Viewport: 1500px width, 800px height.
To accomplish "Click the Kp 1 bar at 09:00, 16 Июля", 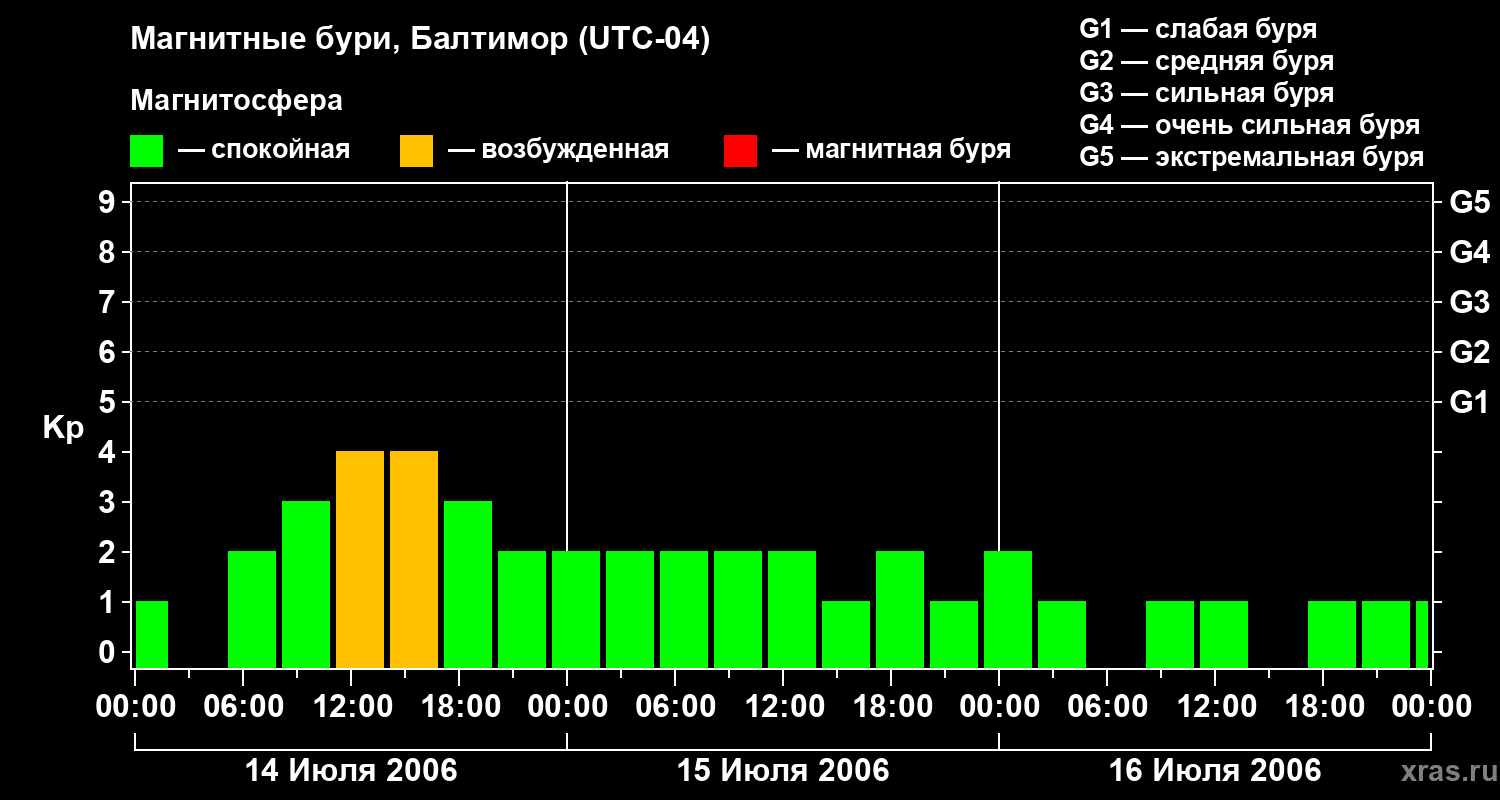I will 1170,635.
